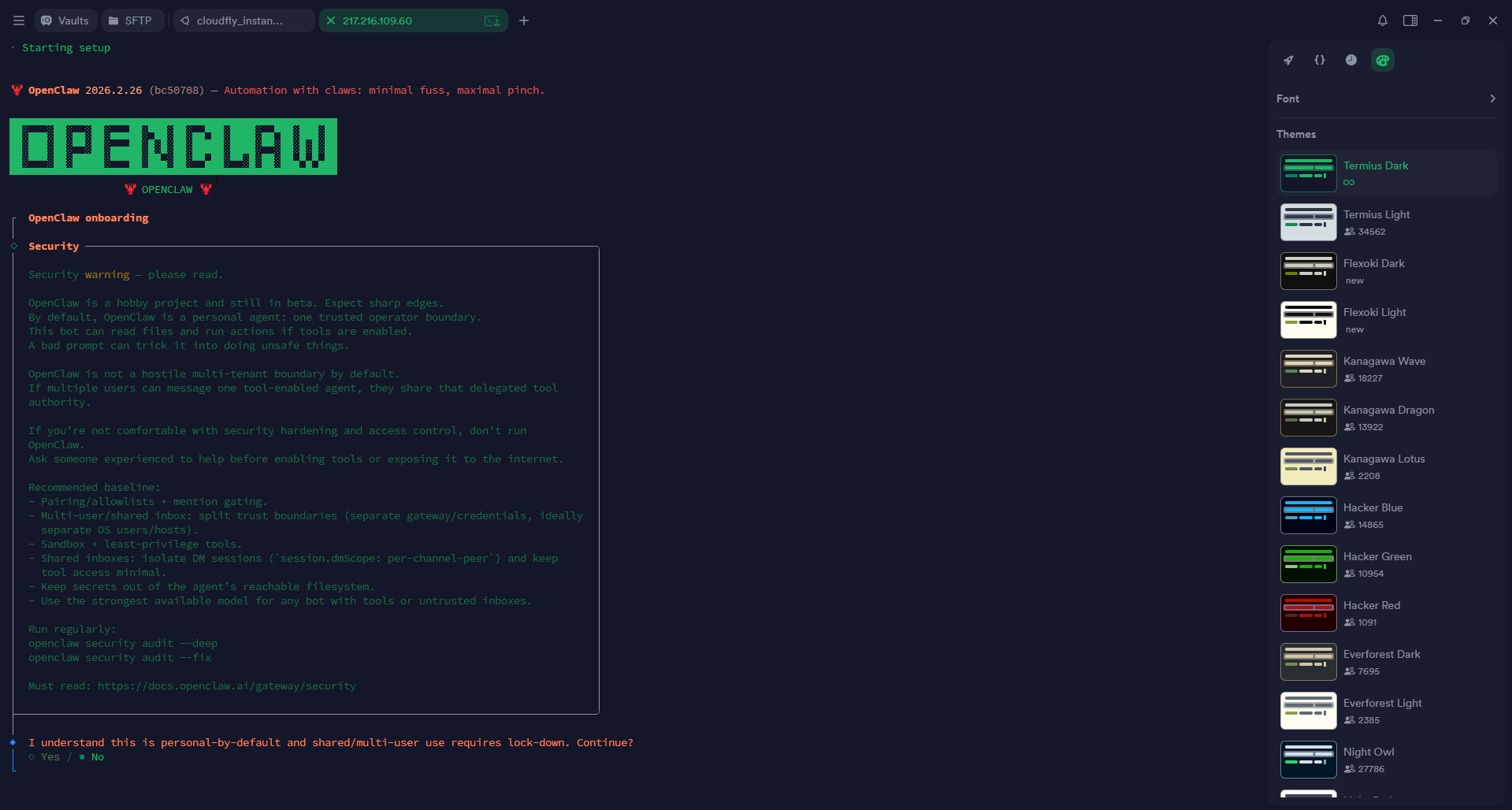
Task: Add a new tab with plus button
Action: 524,20
